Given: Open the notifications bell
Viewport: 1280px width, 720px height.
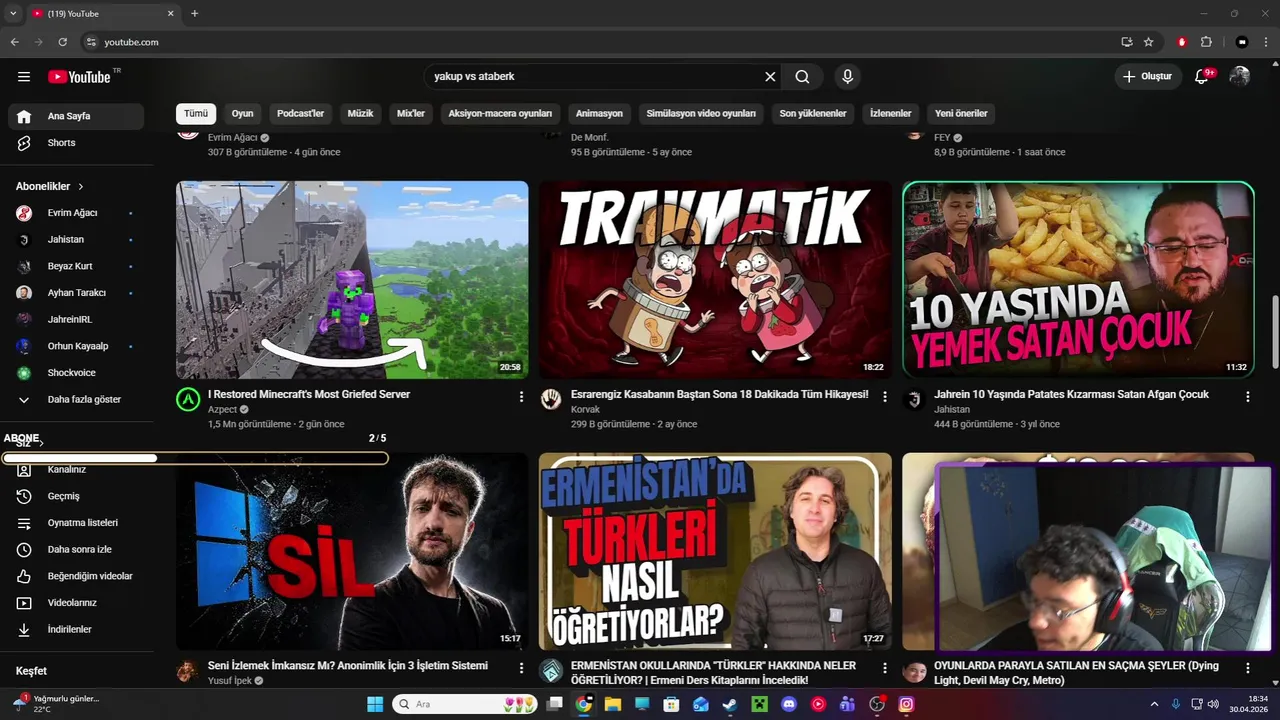Looking at the screenshot, I should 1202,77.
